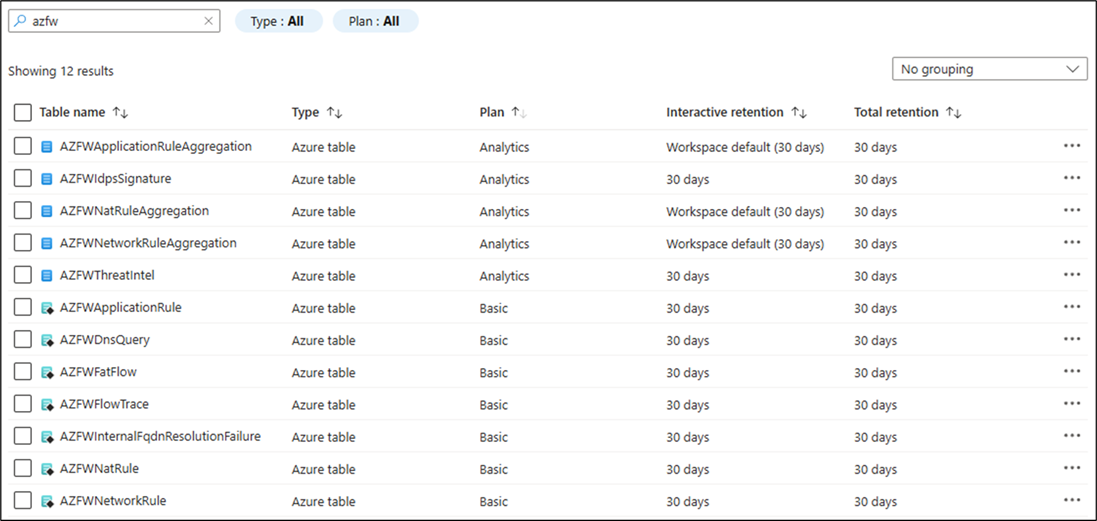Screen dimensions: 1097x521
Task: Click the AZFWThreatIntel analytics table icon
Action: click(46, 276)
